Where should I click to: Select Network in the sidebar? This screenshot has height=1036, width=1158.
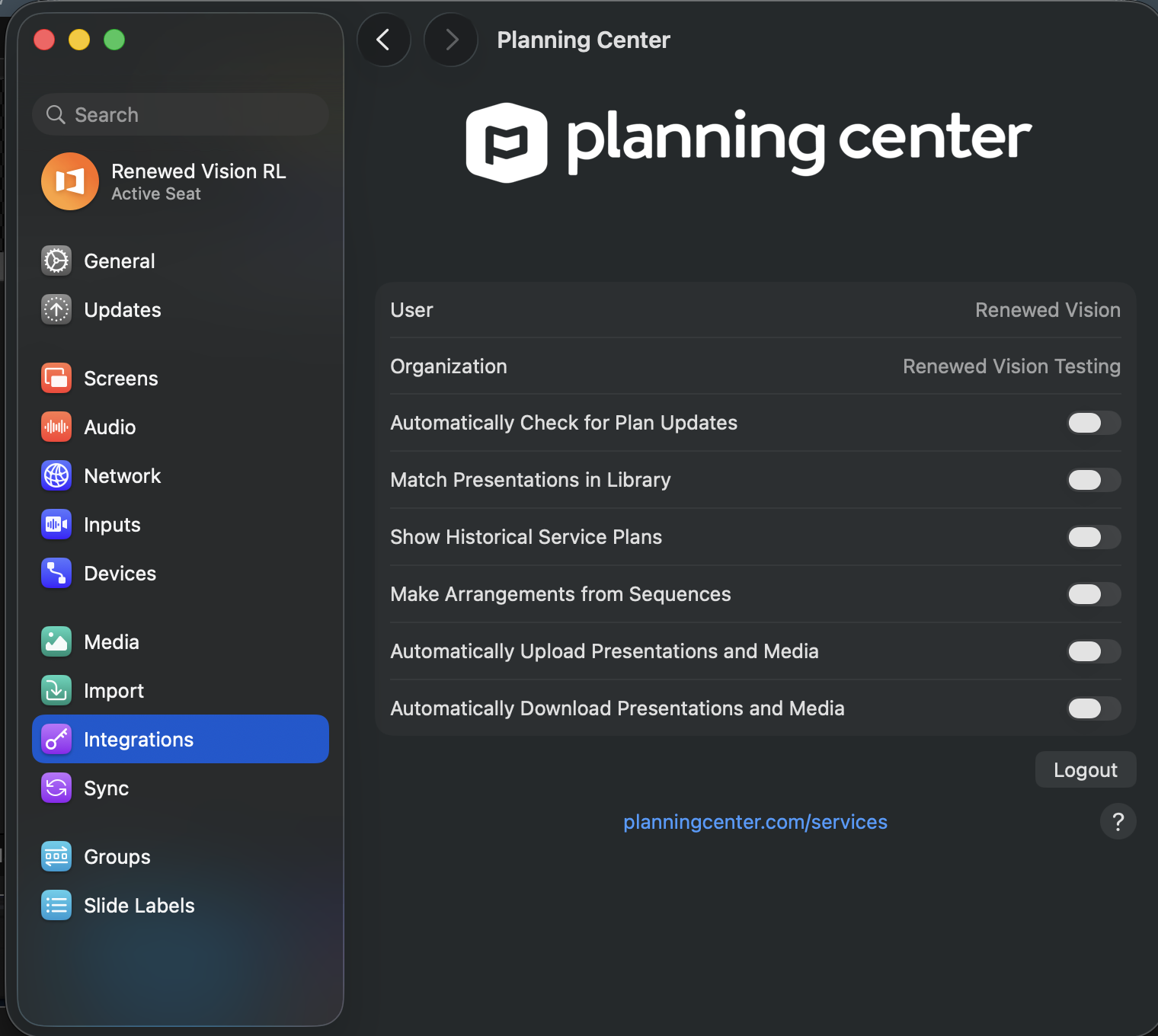[181, 476]
